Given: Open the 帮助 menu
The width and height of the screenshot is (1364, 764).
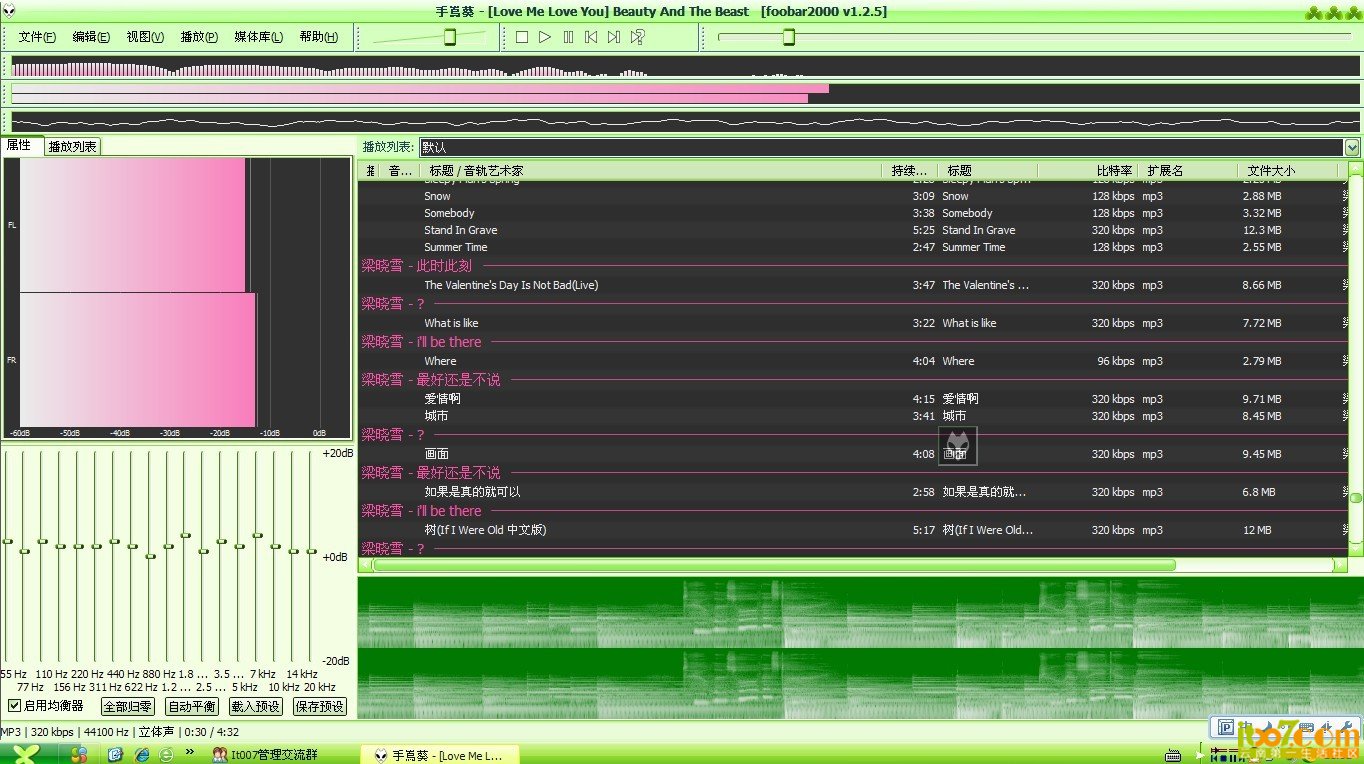Looking at the screenshot, I should [x=318, y=37].
